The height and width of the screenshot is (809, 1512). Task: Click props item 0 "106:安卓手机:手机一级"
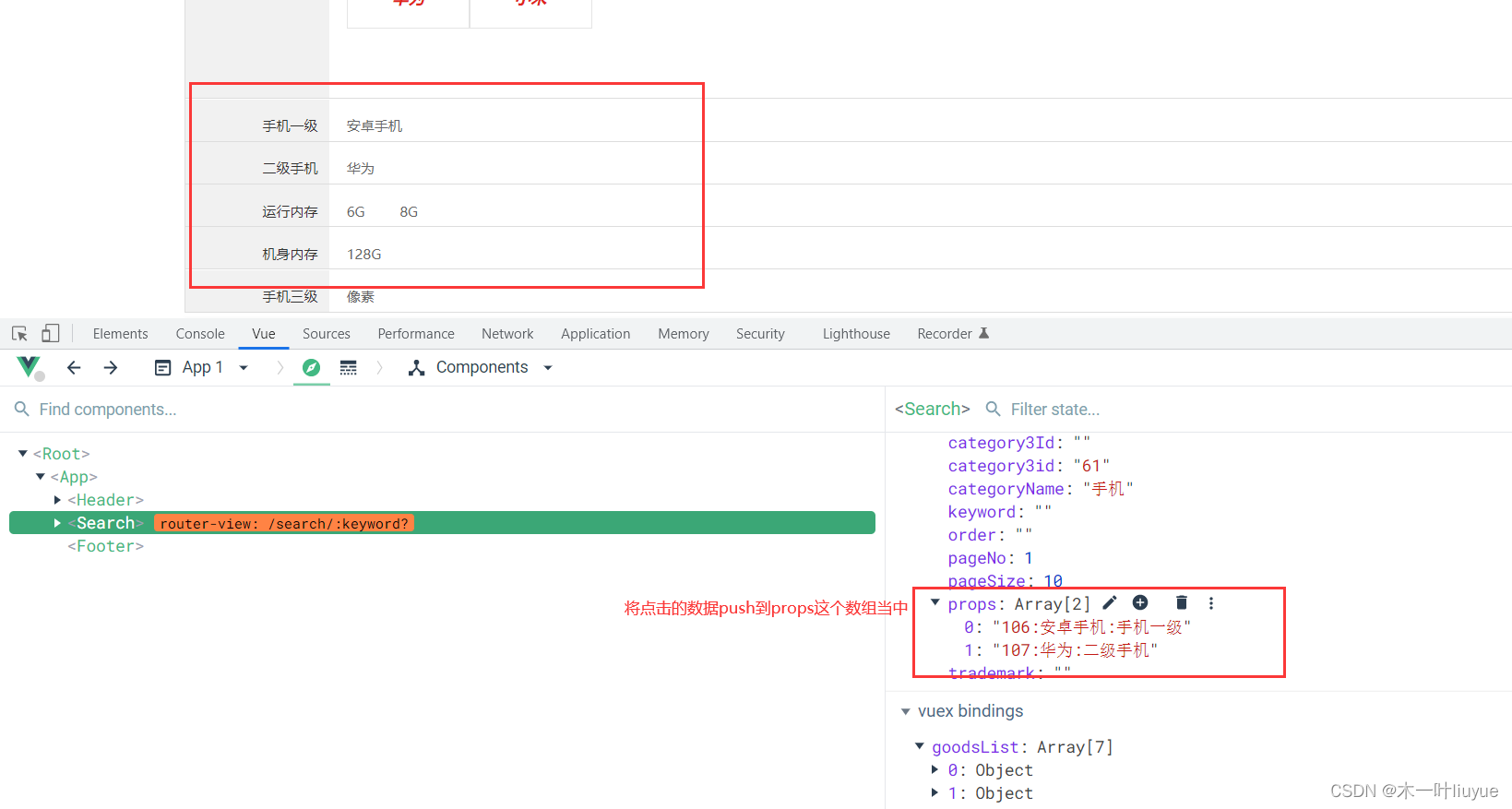pyautogui.click(x=1091, y=627)
